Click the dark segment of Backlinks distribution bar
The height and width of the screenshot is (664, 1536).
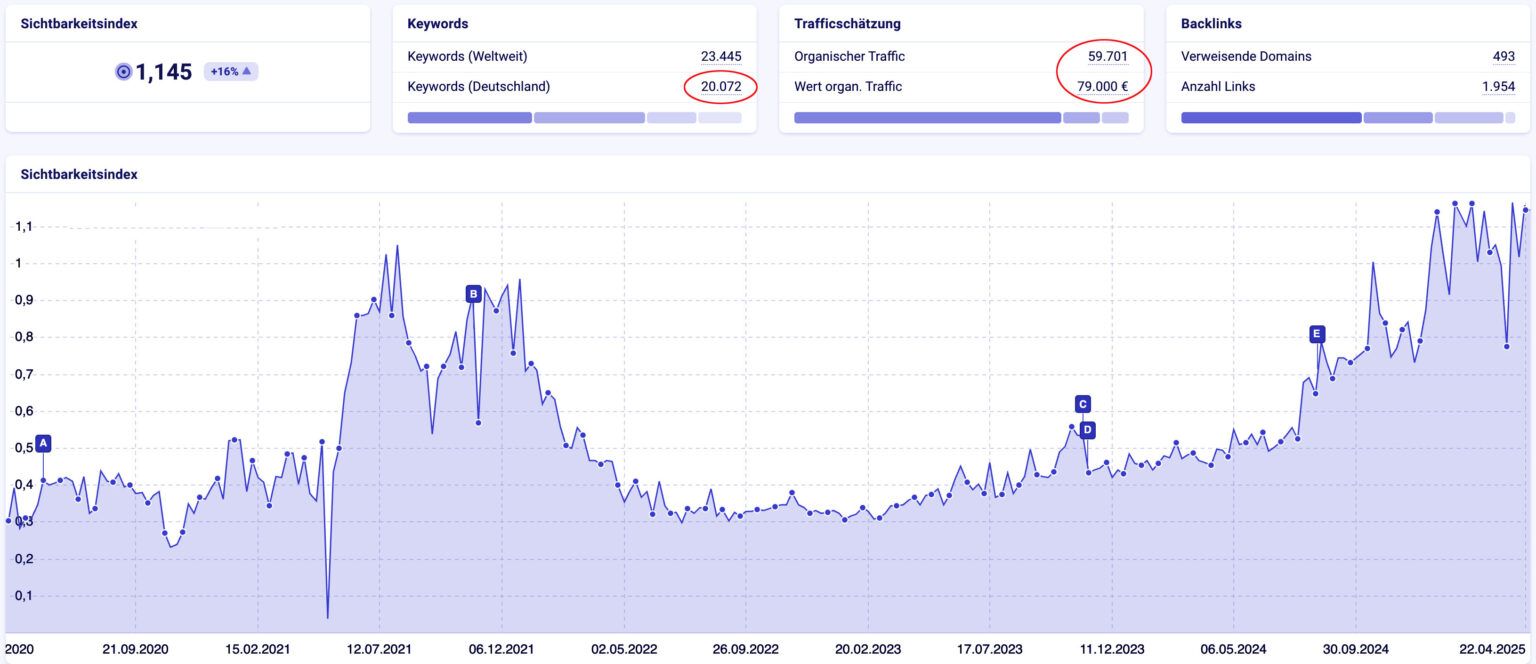point(1271,118)
